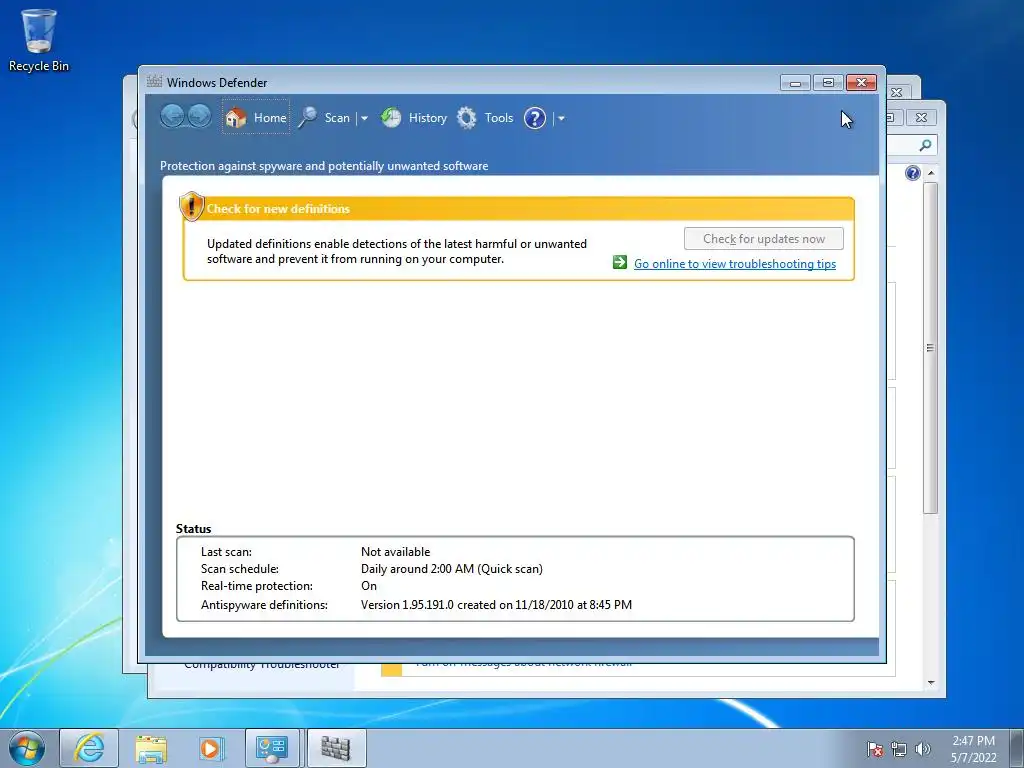Screen dimensions: 1024x768
Task: Expand the Scan options dropdown arrow
Action: tap(364, 118)
